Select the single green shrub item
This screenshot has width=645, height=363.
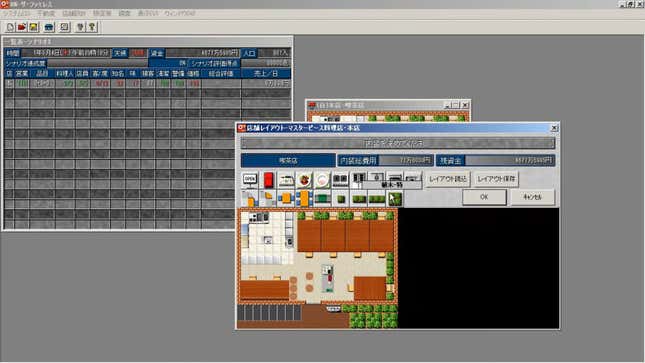[x=341, y=198]
